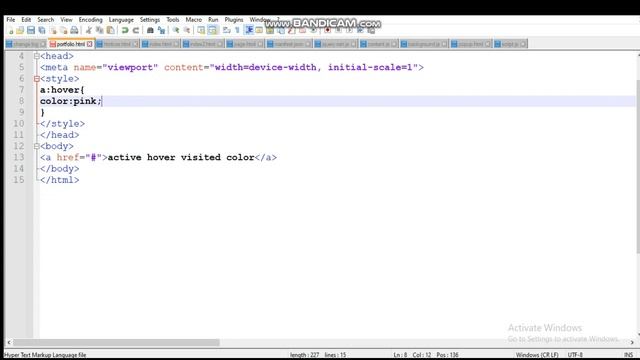Click 'a:hover{' on line 7
640x360 pixels.
tap(62, 90)
